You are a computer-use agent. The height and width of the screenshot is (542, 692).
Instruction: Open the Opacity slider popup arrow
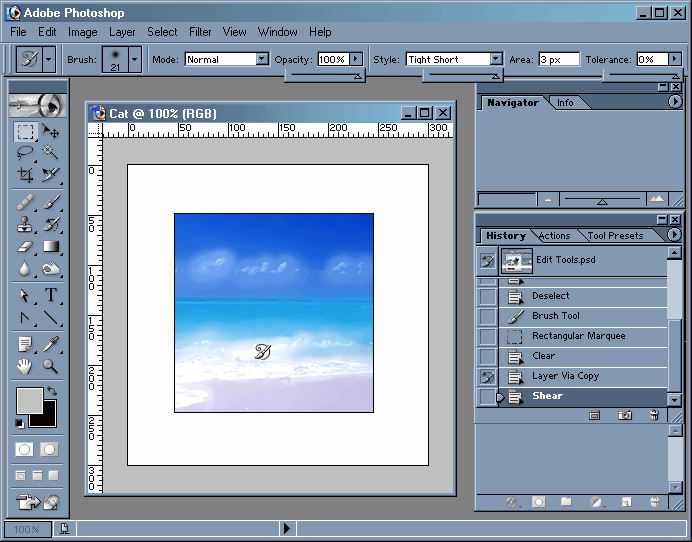coord(356,59)
